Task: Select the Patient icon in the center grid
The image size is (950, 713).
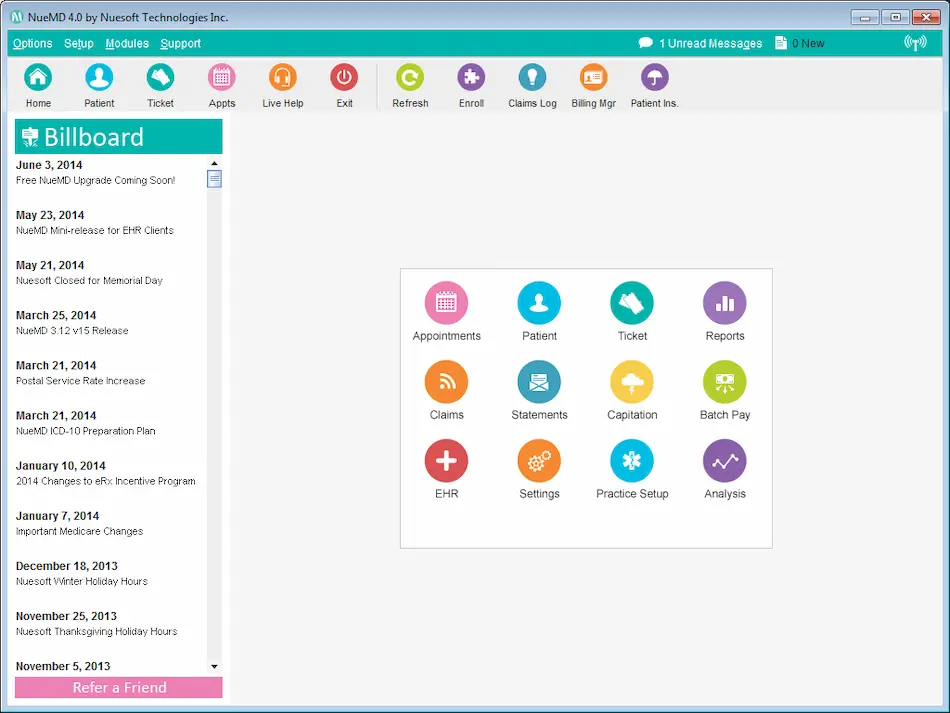Action: pyautogui.click(x=539, y=303)
